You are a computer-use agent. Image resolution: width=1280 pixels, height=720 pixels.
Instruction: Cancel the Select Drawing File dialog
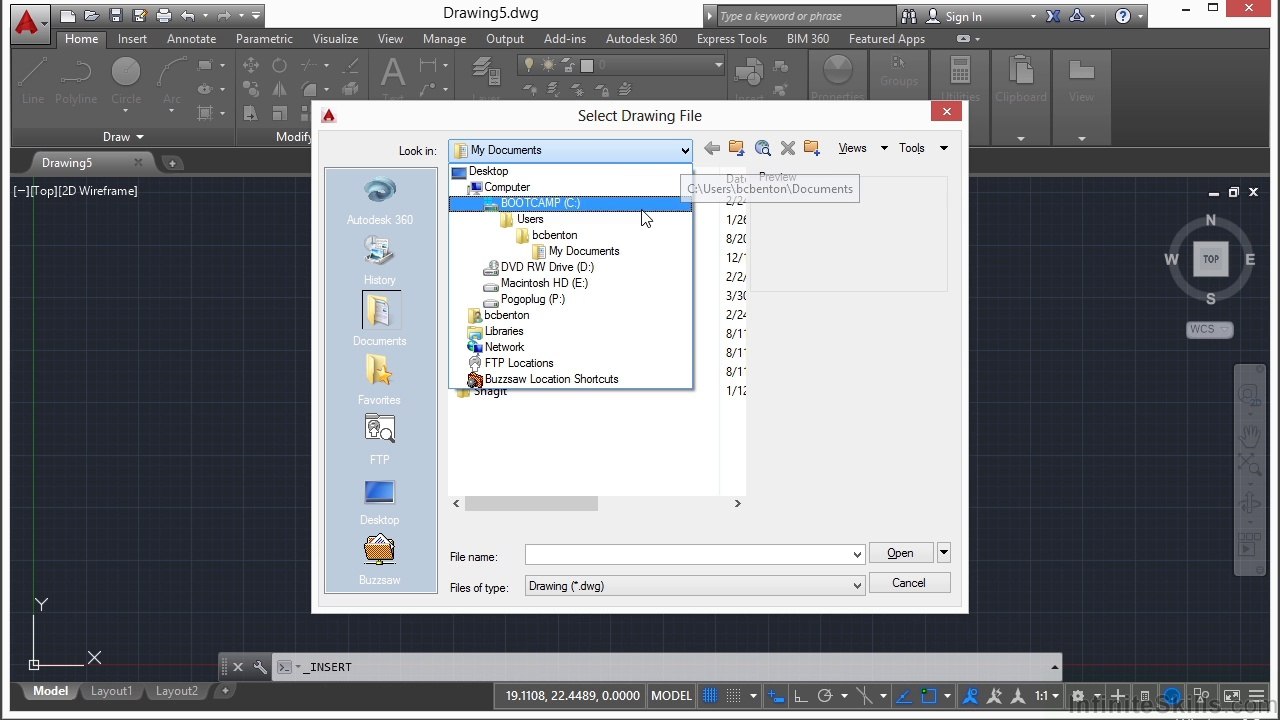coord(909,583)
